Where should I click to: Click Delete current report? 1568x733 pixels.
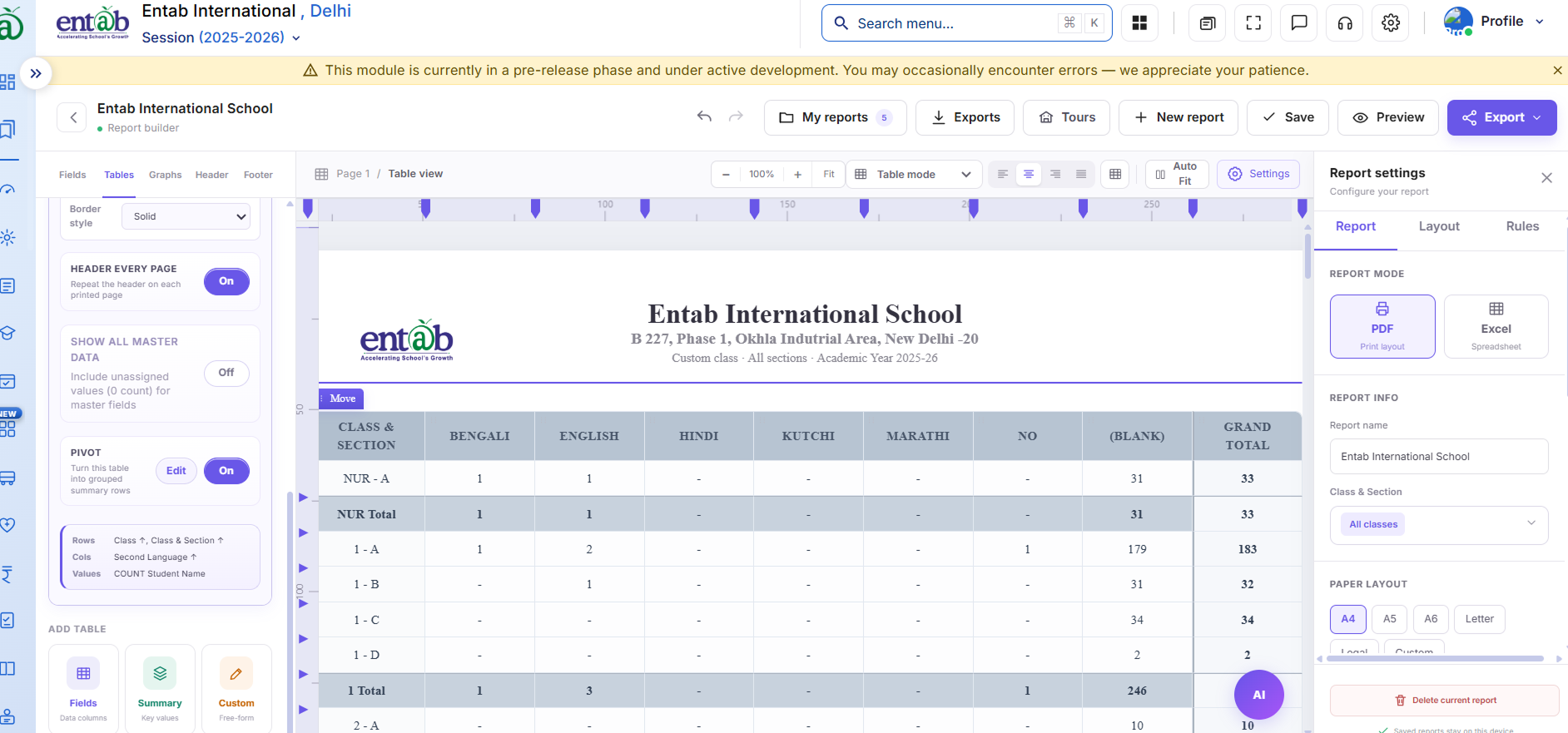1445,701
